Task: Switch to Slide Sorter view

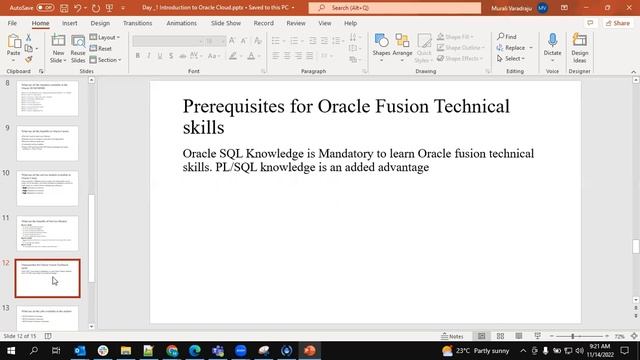Action: (x=500, y=336)
